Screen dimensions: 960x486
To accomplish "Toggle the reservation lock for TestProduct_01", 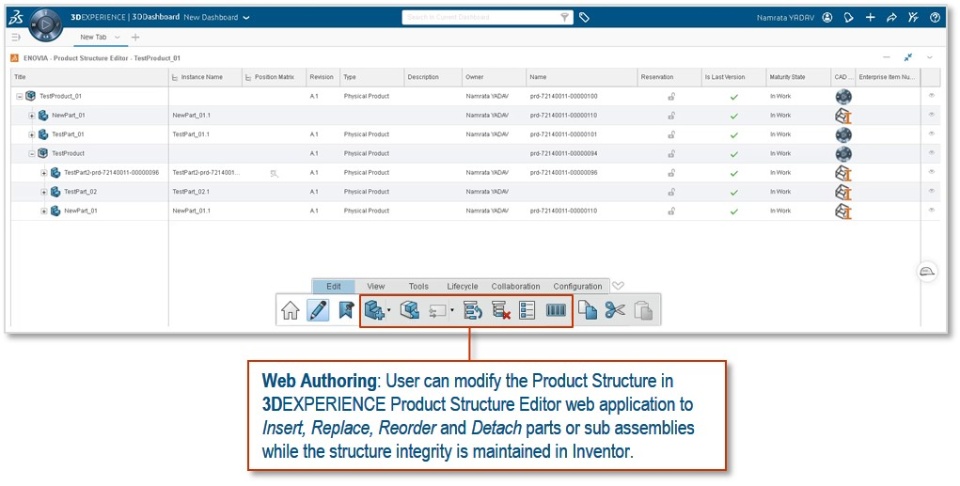I will click(x=671, y=96).
